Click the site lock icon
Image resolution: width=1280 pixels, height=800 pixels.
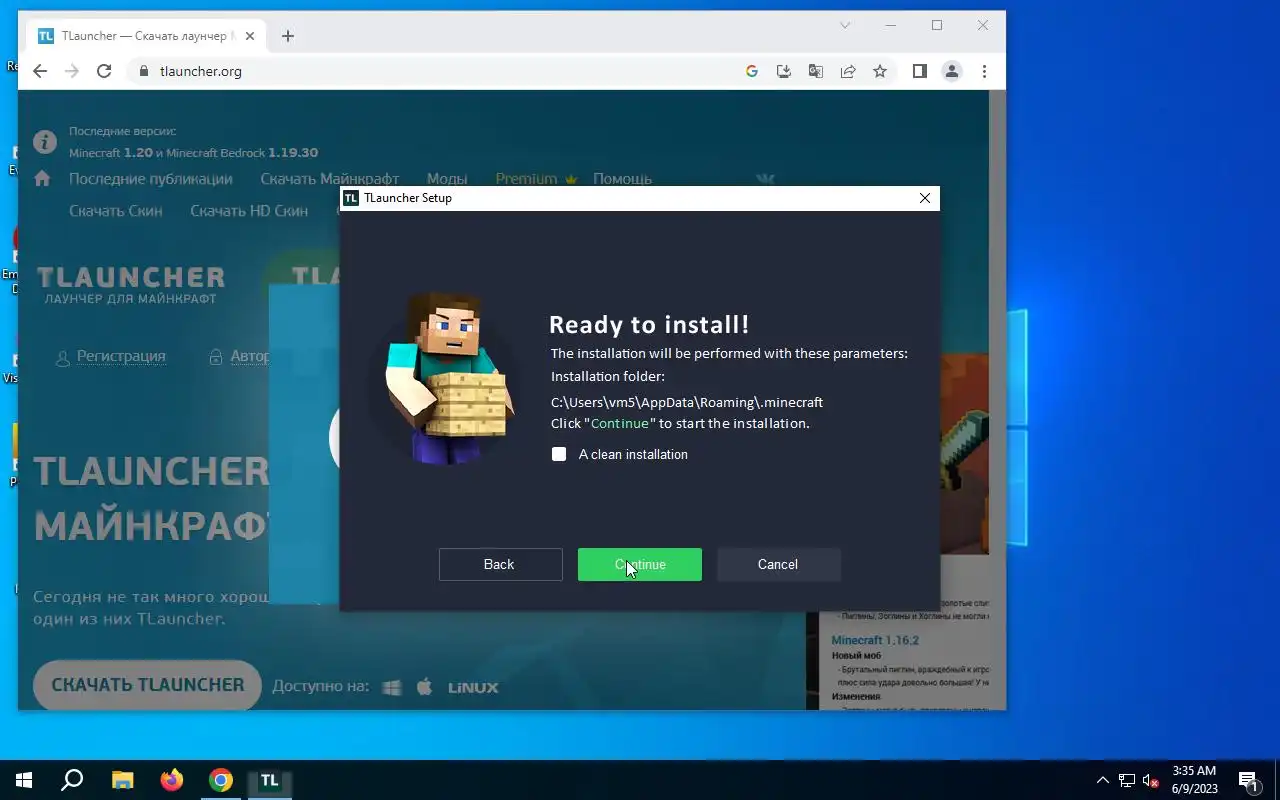143,71
